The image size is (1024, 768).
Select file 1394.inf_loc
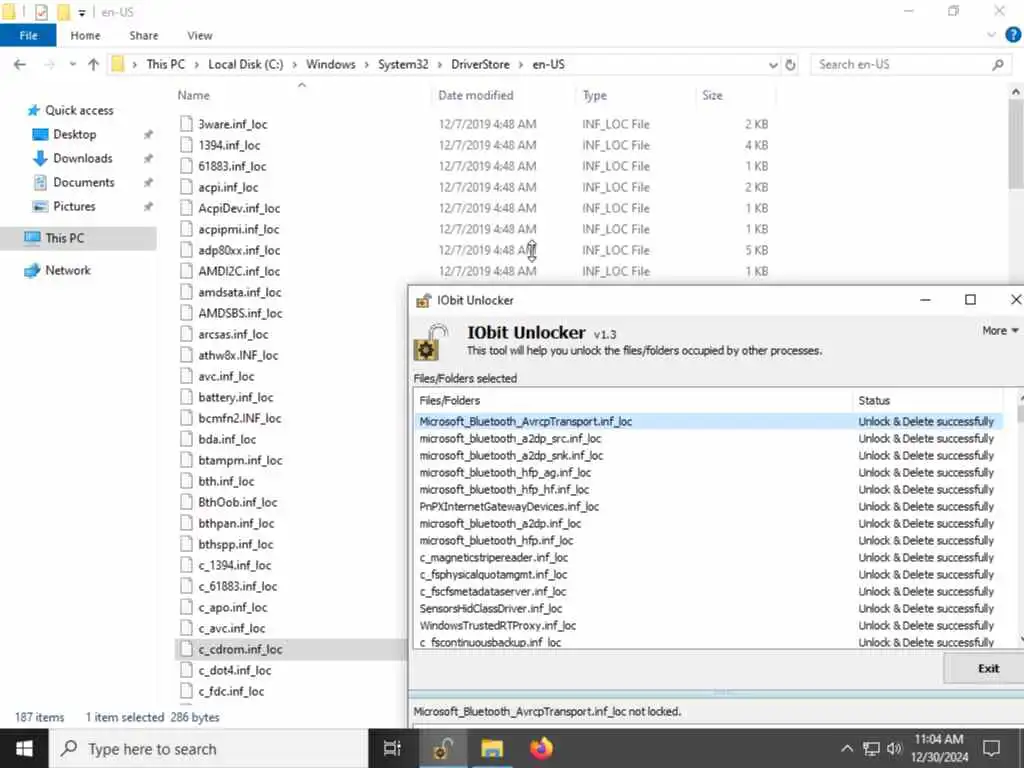[229, 145]
